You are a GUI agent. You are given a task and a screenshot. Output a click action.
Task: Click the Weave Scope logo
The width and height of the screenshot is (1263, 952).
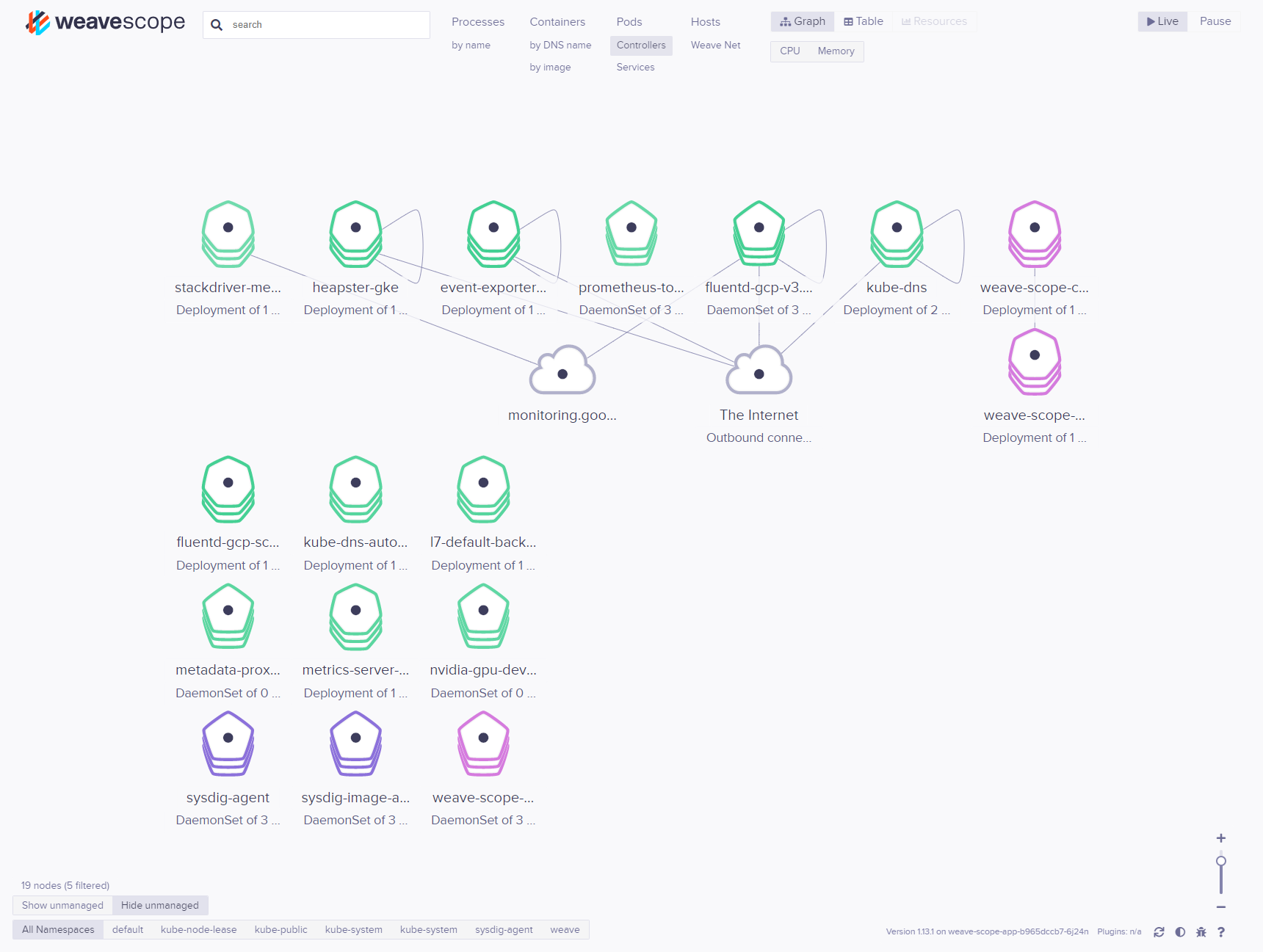[105, 23]
